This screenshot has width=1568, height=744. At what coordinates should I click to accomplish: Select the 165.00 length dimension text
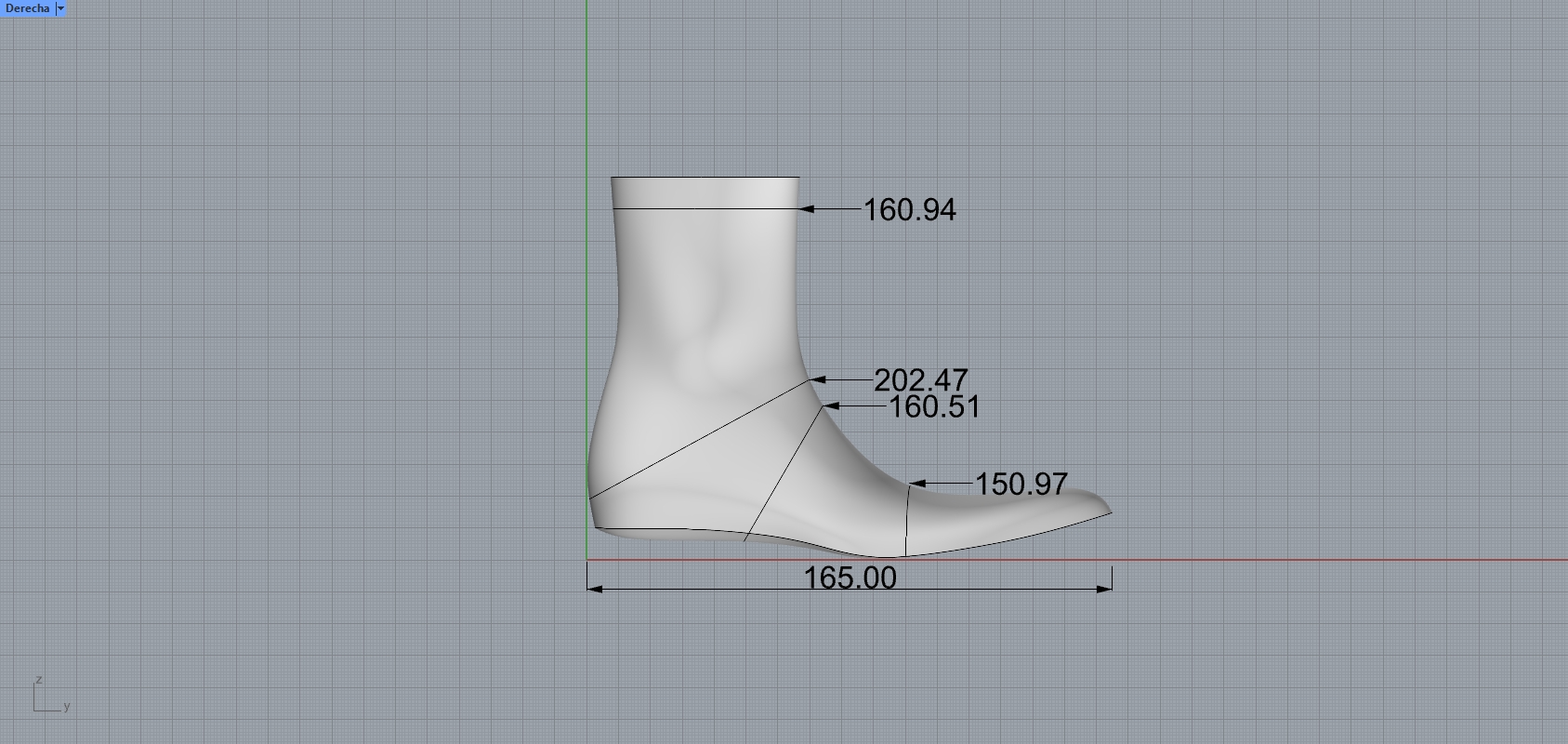tap(850, 578)
